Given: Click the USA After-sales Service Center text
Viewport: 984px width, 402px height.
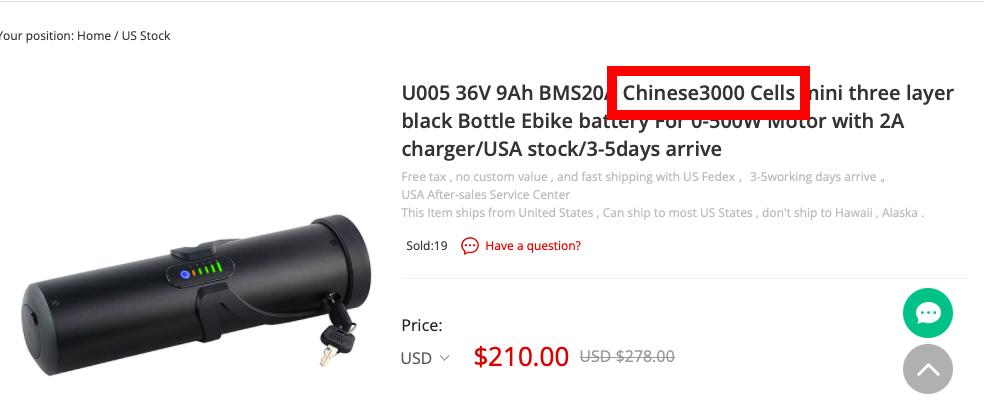Looking at the screenshot, I should click(x=486, y=195).
